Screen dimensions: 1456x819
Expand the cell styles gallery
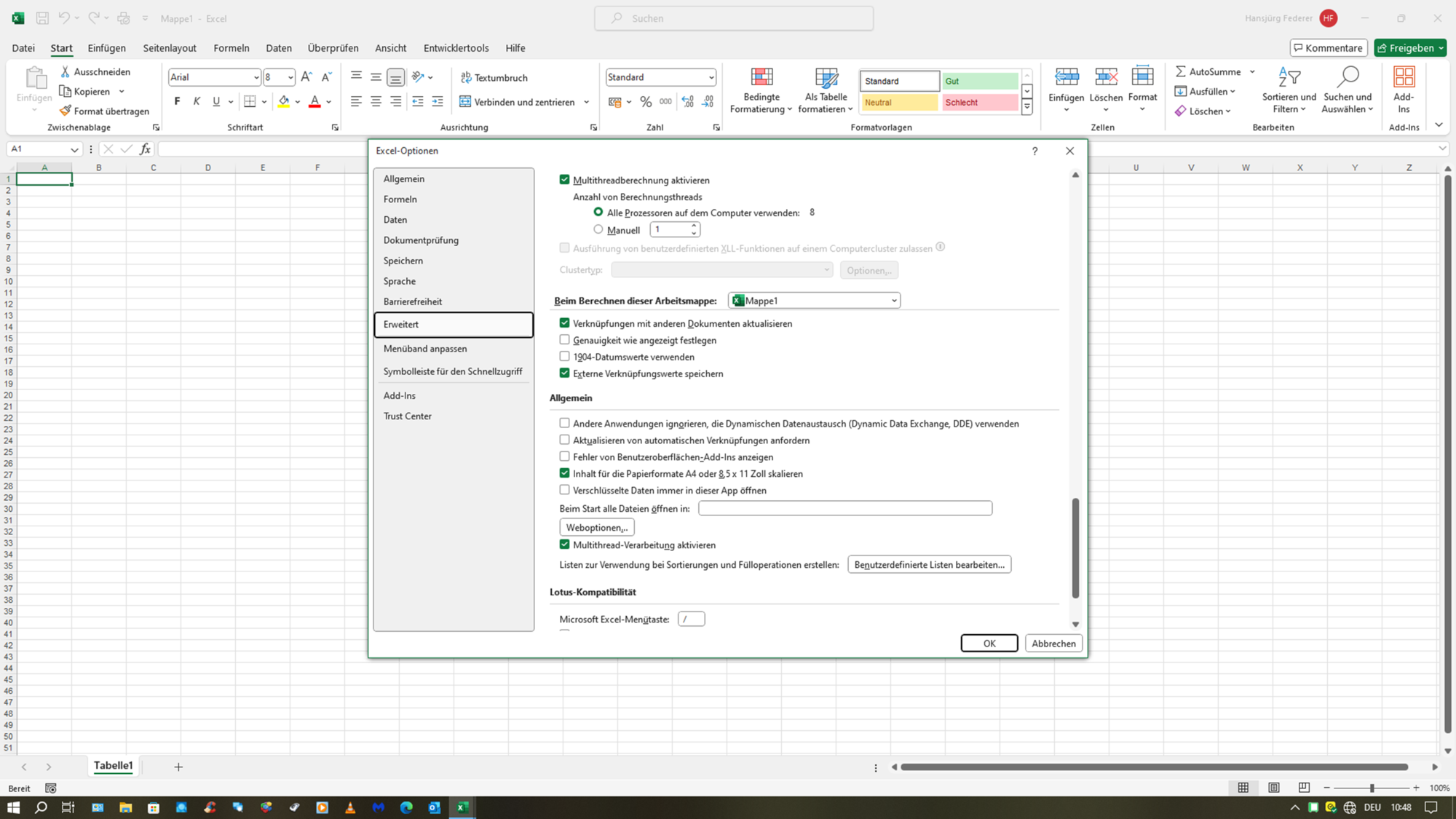pyautogui.click(x=1026, y=108)
